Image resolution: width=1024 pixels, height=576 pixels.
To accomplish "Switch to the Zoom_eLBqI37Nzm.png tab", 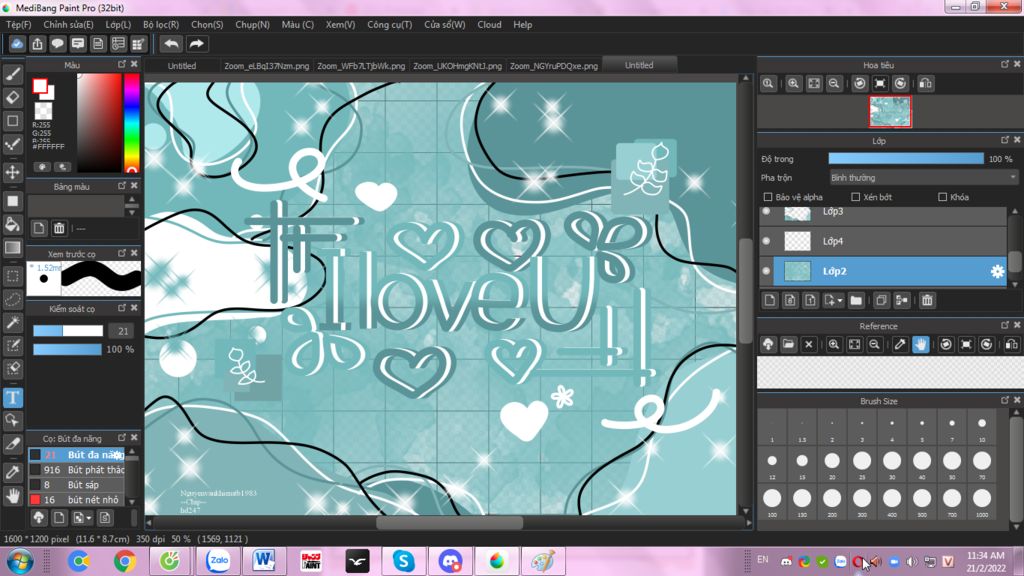I will tap(266, 66).
